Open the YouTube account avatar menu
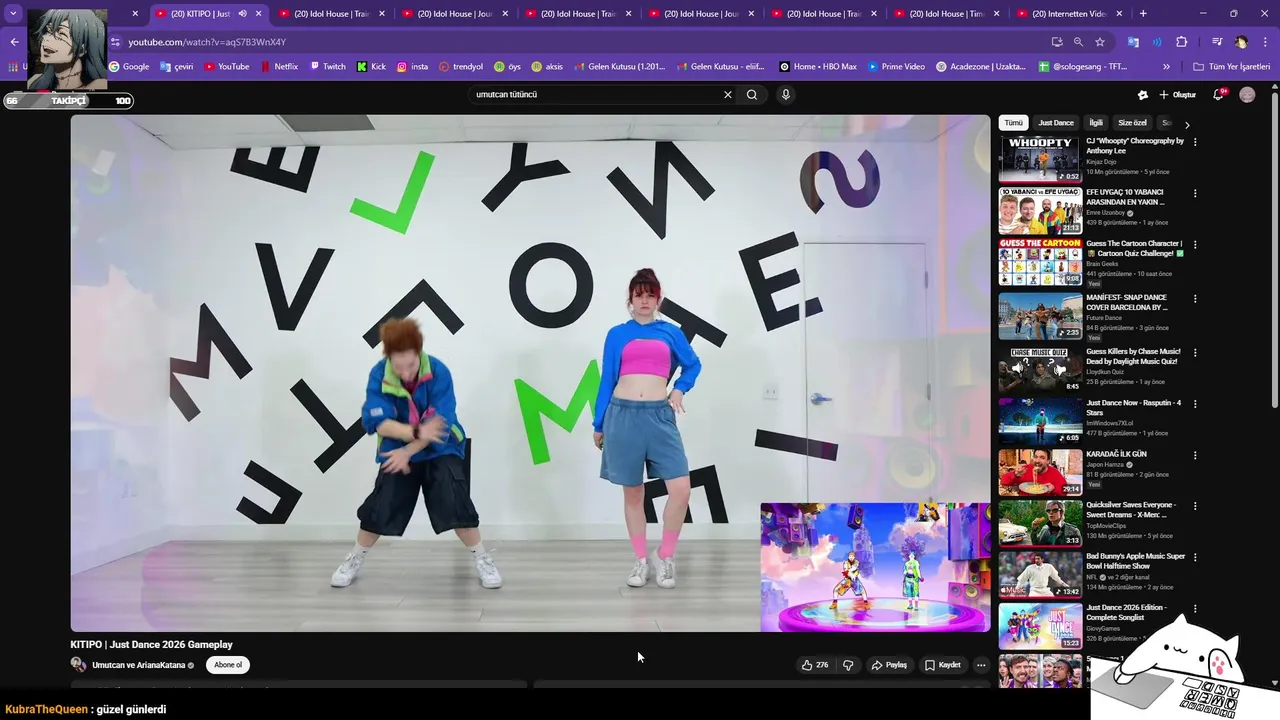 (1247, 95)
